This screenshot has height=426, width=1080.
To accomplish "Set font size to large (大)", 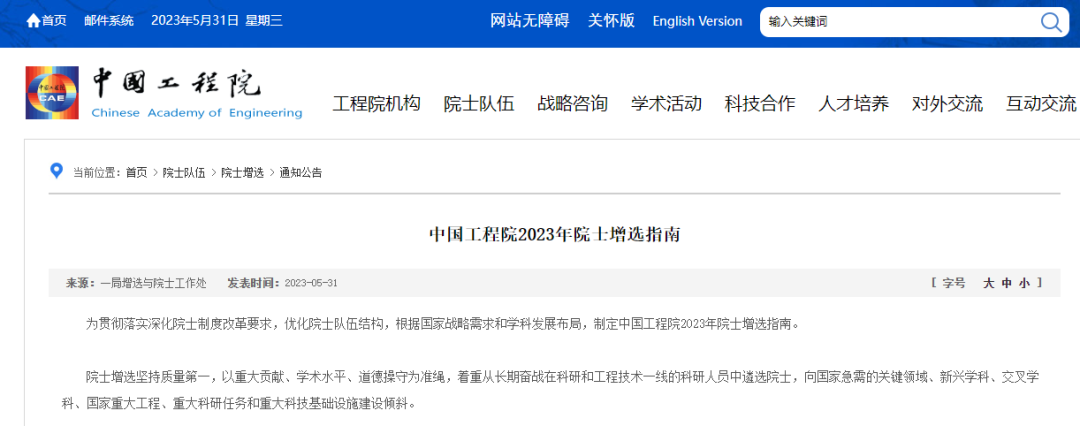I will pyautogui.click(x=989, y=283).
